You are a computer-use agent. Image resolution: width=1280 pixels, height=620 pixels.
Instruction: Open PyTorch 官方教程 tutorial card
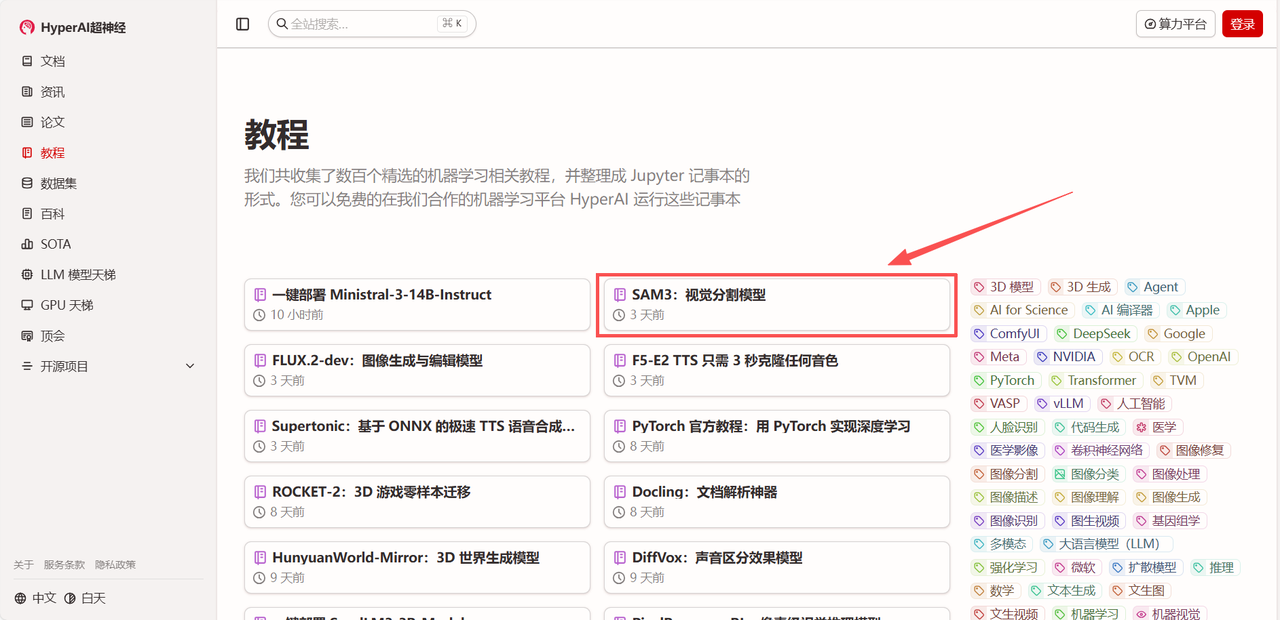[x=777, y=436]
